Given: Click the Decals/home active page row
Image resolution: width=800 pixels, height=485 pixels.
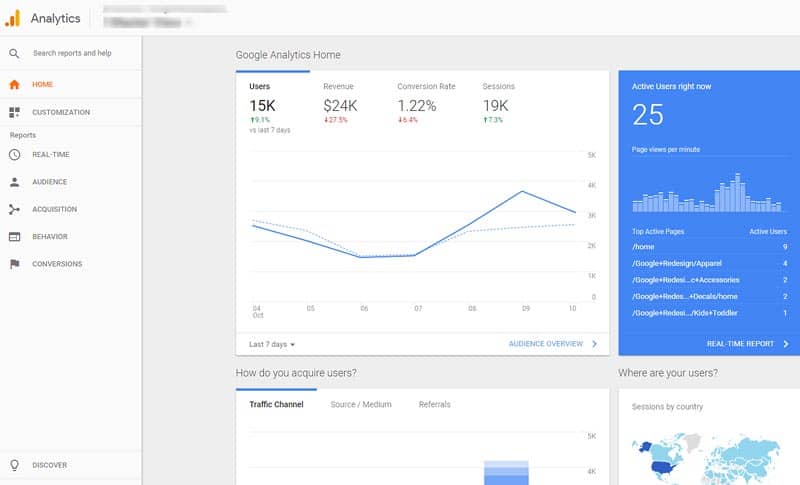Looking at the screenshot, I should (x=709, y=296).
